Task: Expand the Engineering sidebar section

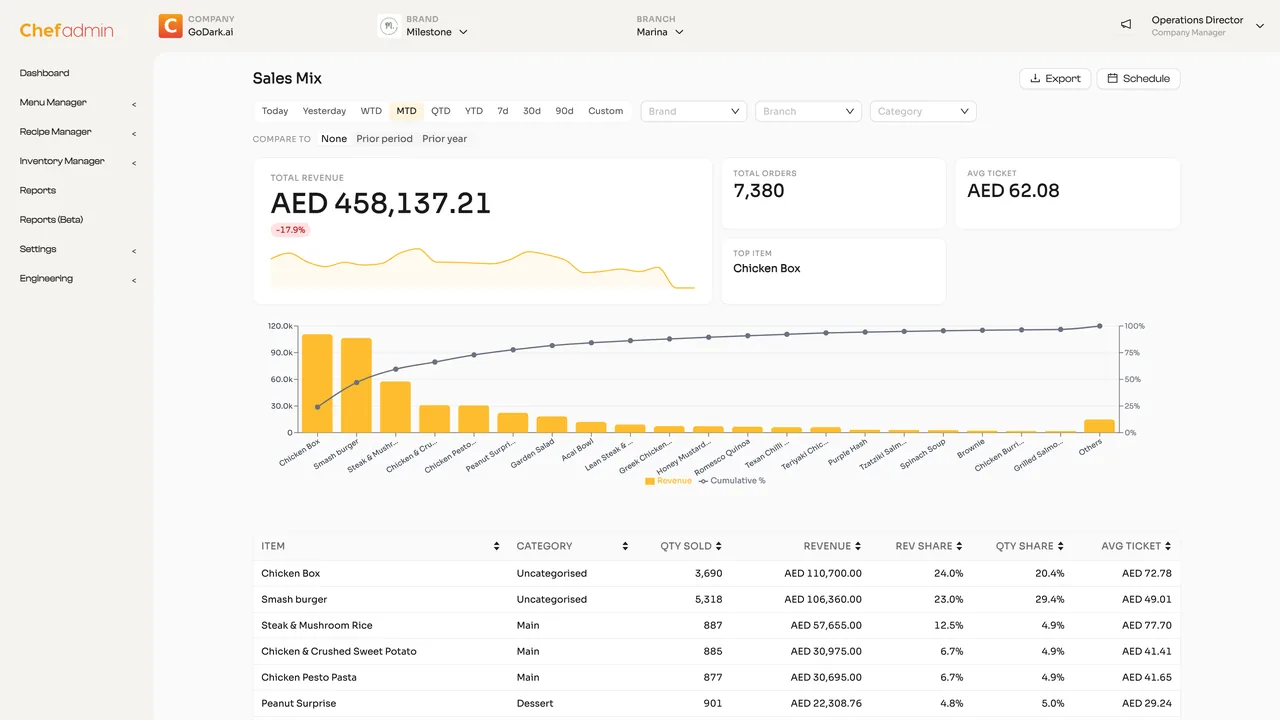Action: click(x=77, y=279)
